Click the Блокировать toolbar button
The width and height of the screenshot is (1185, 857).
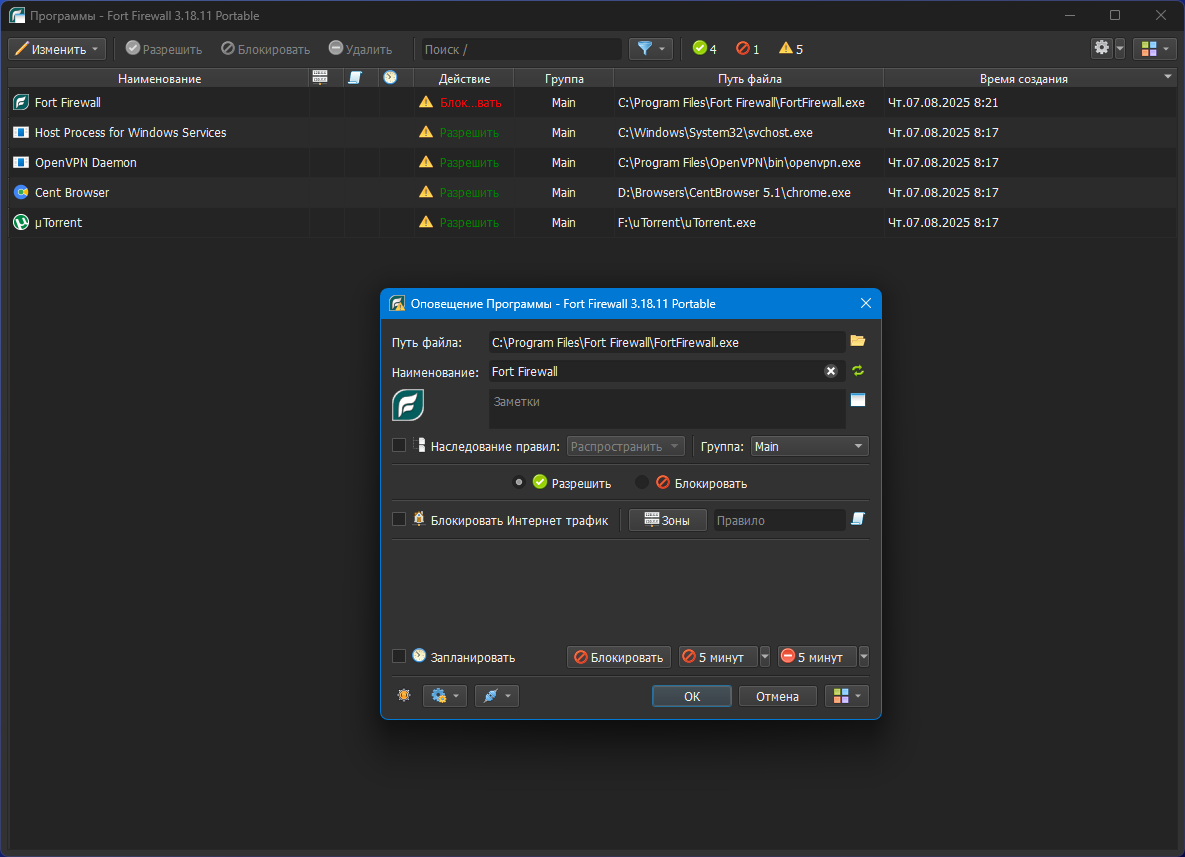[265, 49]
